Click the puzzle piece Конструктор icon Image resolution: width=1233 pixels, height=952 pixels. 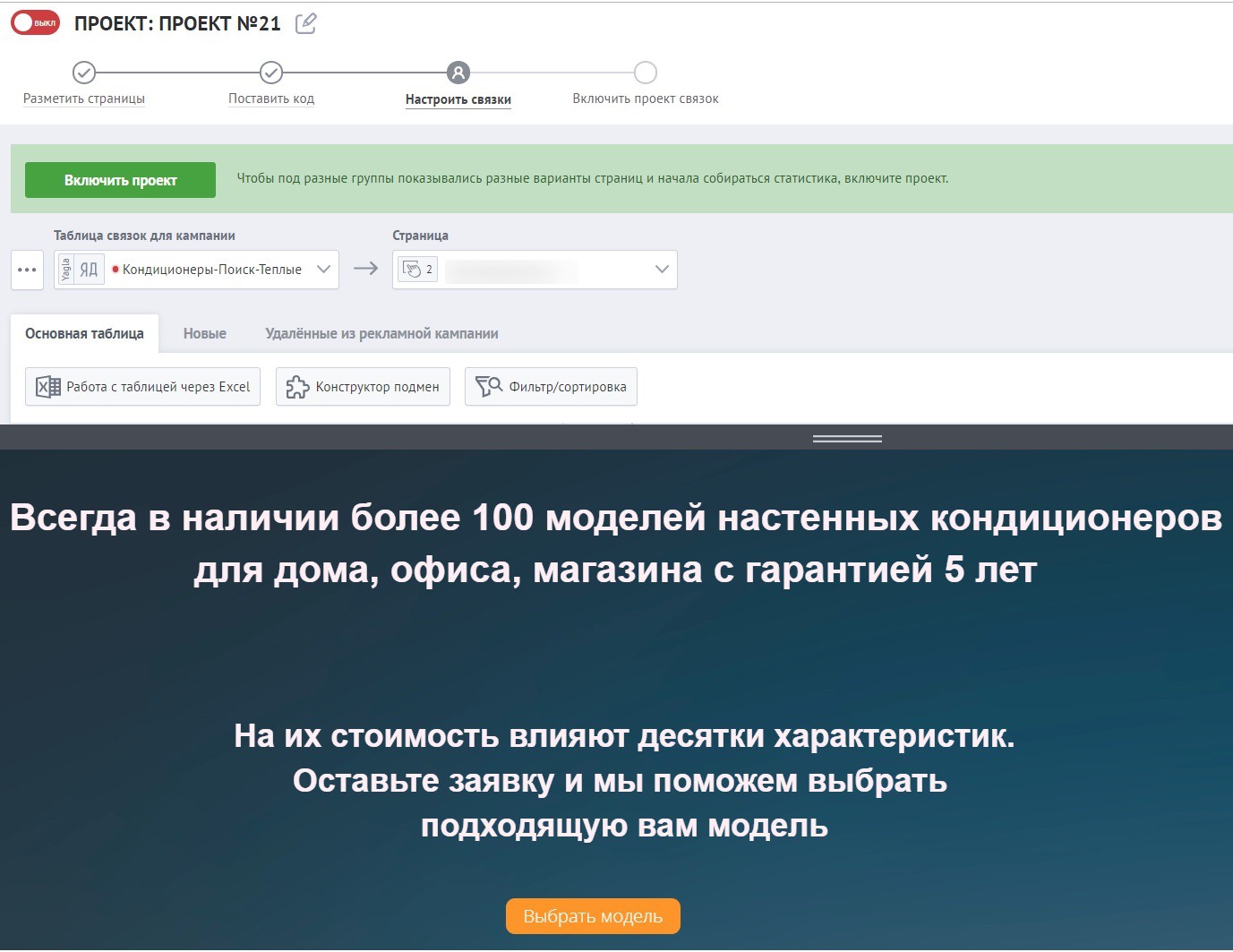(297, 387)
